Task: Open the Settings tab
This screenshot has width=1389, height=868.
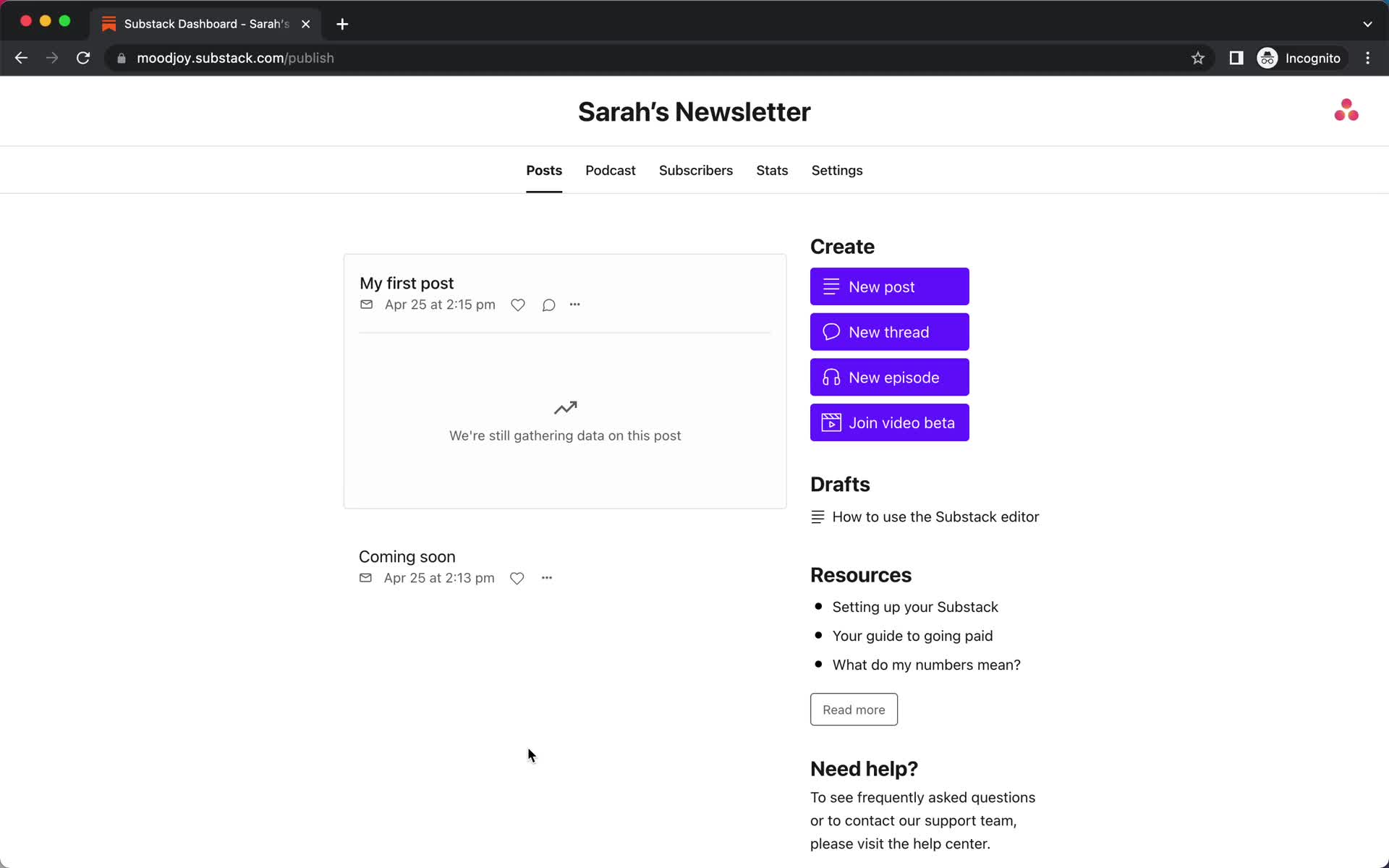Action: [837, 171]
